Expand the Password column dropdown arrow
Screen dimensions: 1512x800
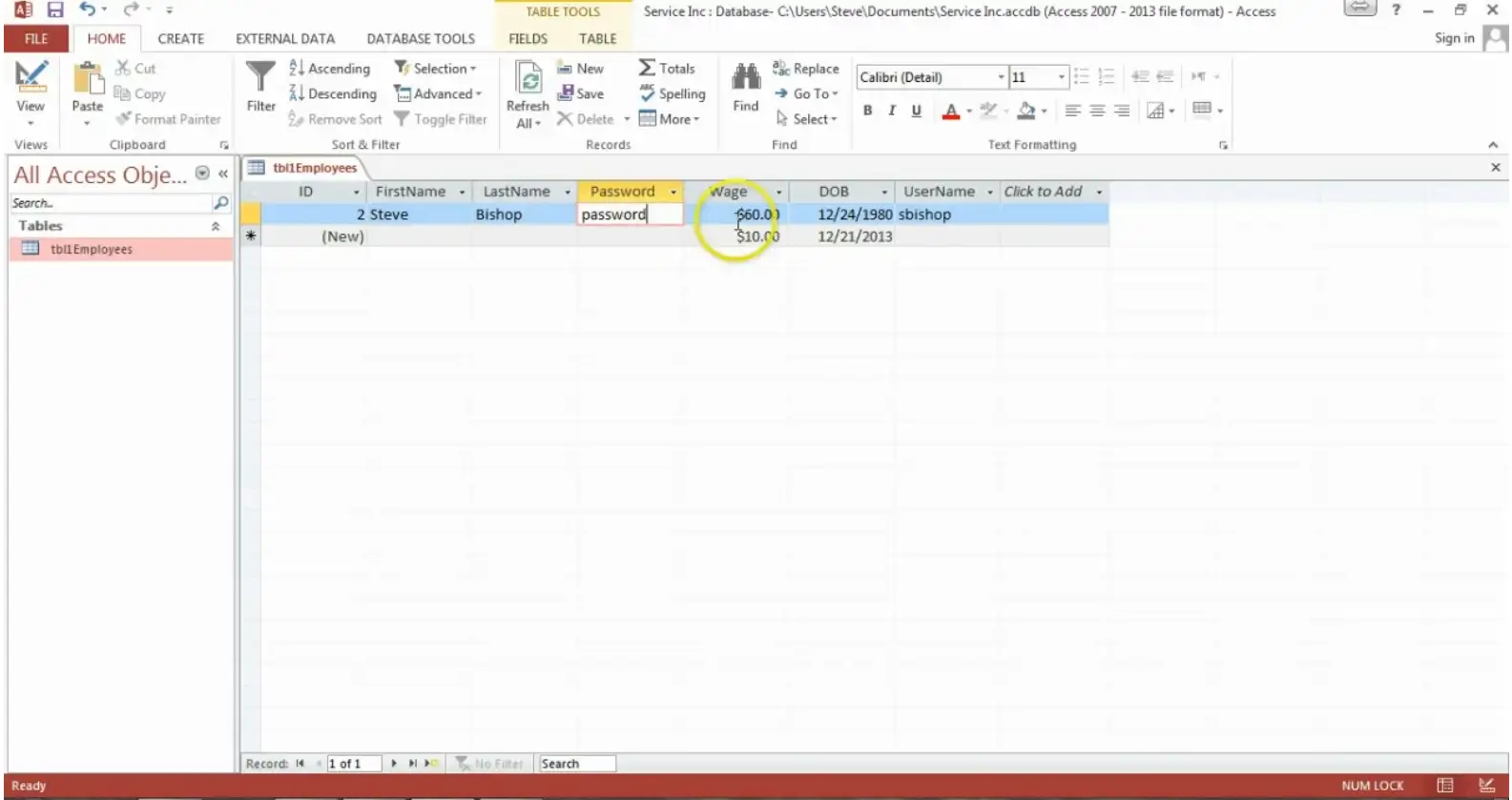tap(673, 192)
